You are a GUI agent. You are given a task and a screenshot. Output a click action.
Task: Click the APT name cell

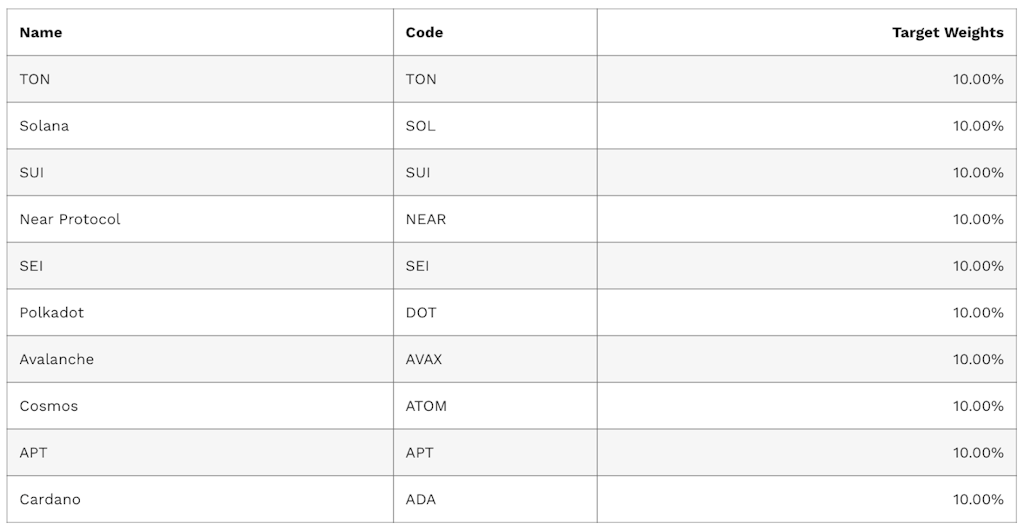[x=33, y=452]
